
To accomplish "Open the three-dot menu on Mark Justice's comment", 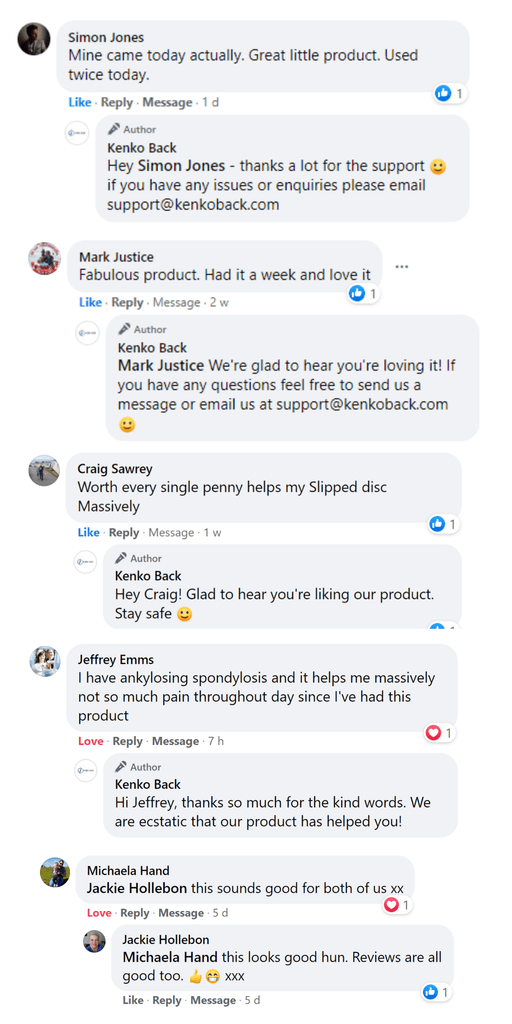I will click(x=402, y=266).
